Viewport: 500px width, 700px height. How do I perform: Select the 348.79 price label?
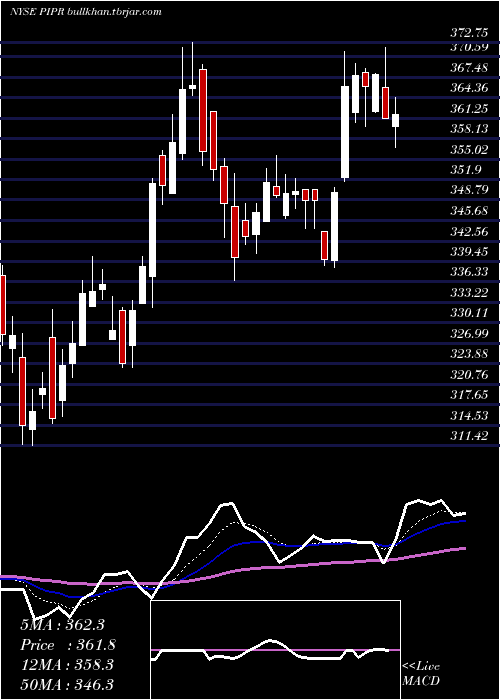469,190
